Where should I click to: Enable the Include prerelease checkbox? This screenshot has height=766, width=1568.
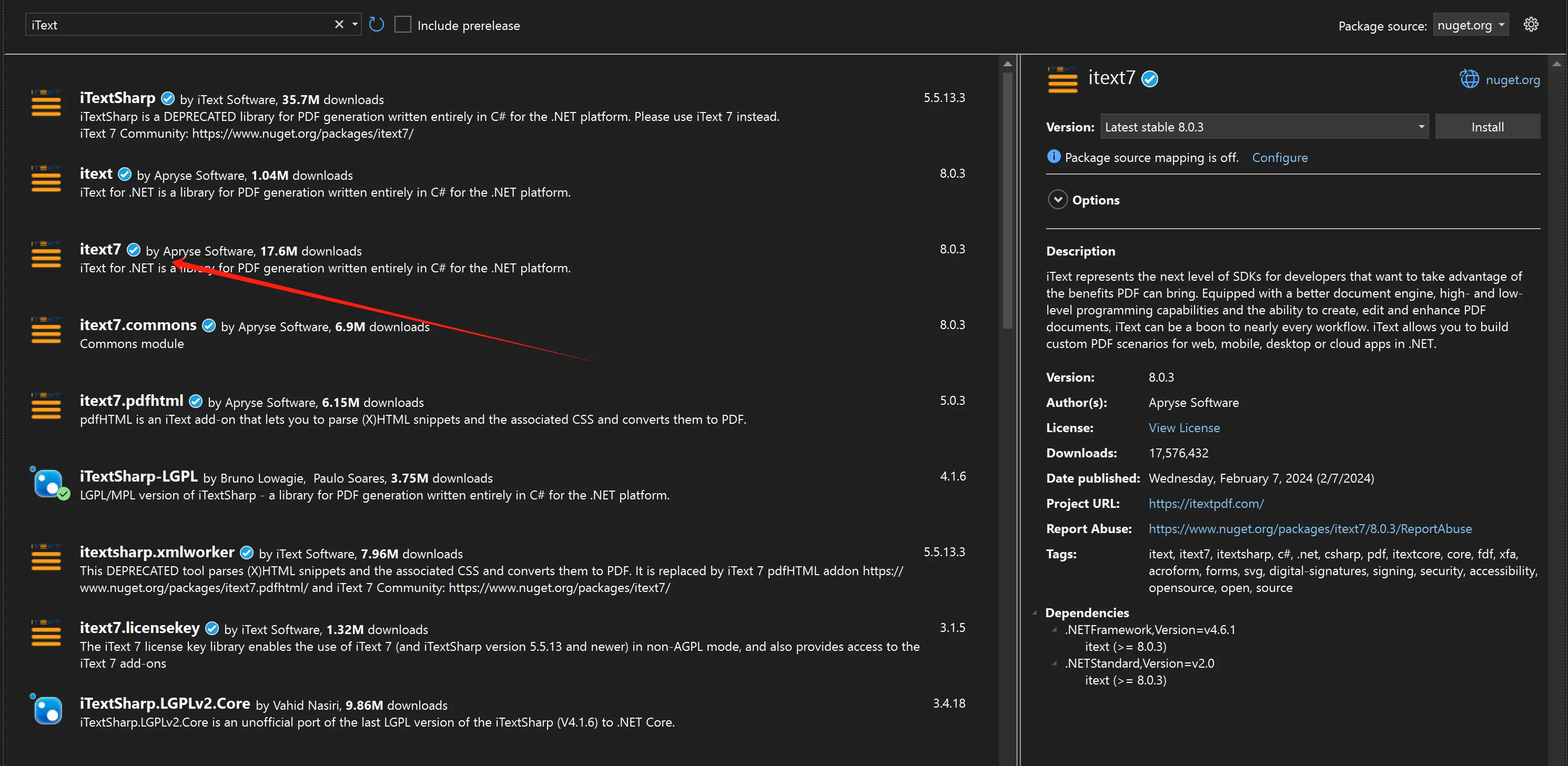coord(402,24)
